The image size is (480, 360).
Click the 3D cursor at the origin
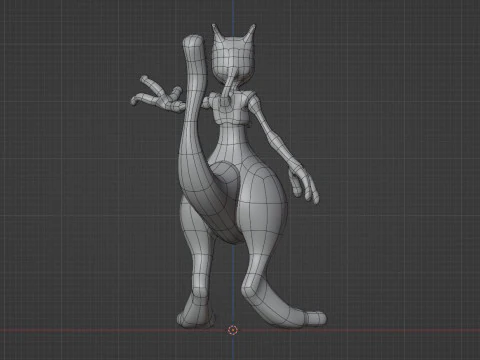[x=233, y=330]
